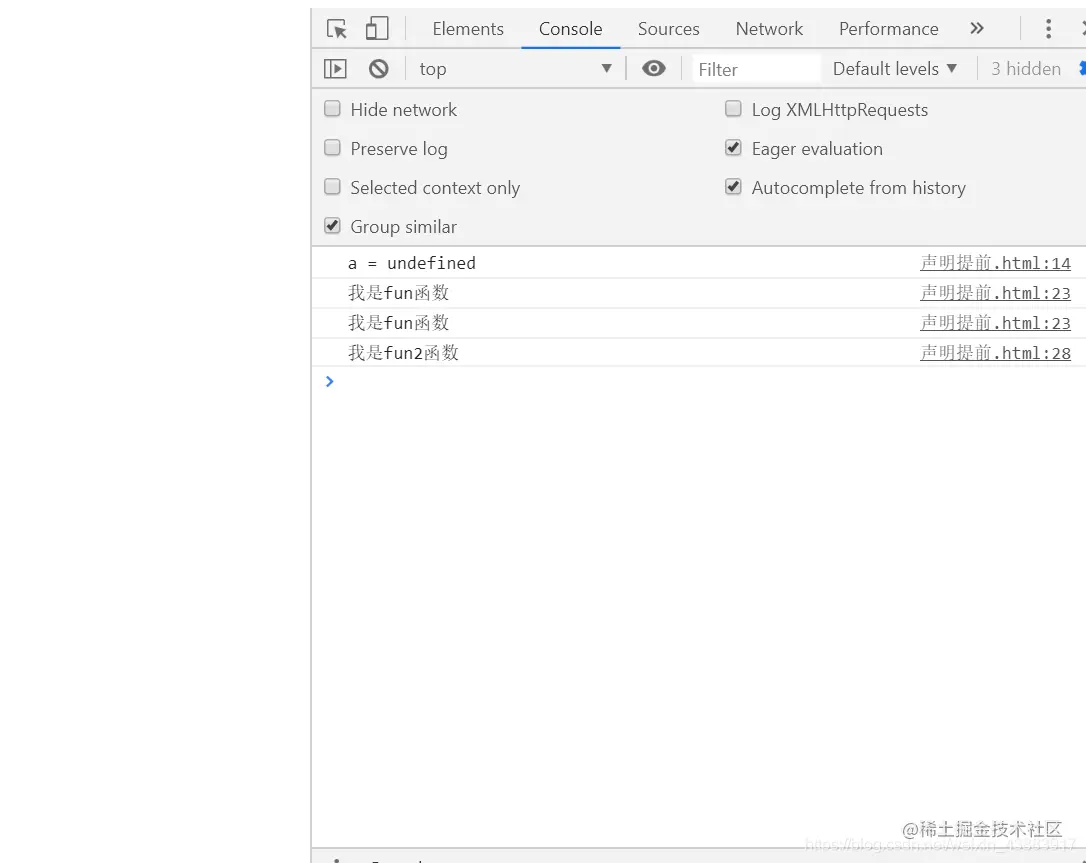The image size is (1086, 863).
Task: Enable the Hide network checkbox
Action: (332, 109)
